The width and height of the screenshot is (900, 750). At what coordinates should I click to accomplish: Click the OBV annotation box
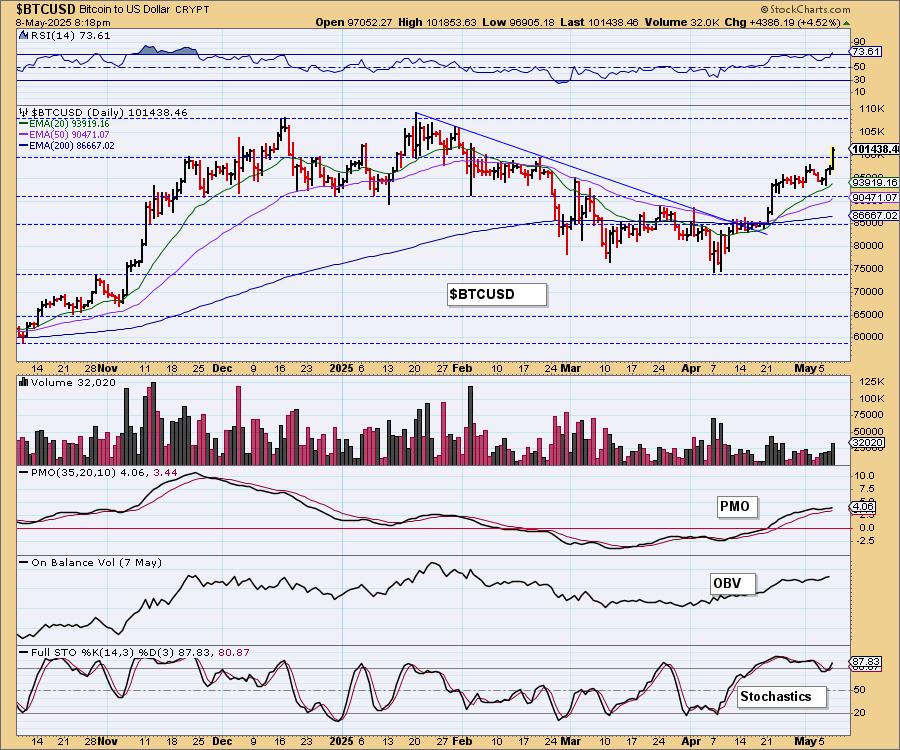[732, 584]
